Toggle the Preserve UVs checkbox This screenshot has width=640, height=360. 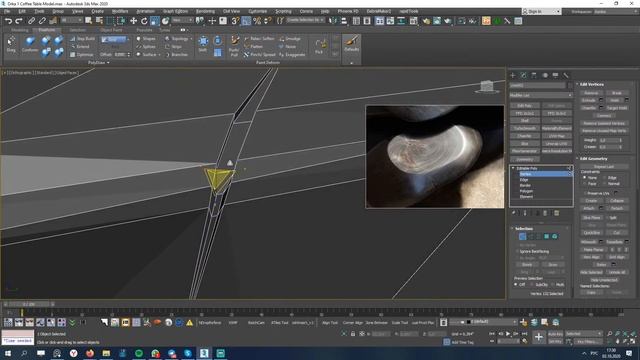click(x=585, y=193)
